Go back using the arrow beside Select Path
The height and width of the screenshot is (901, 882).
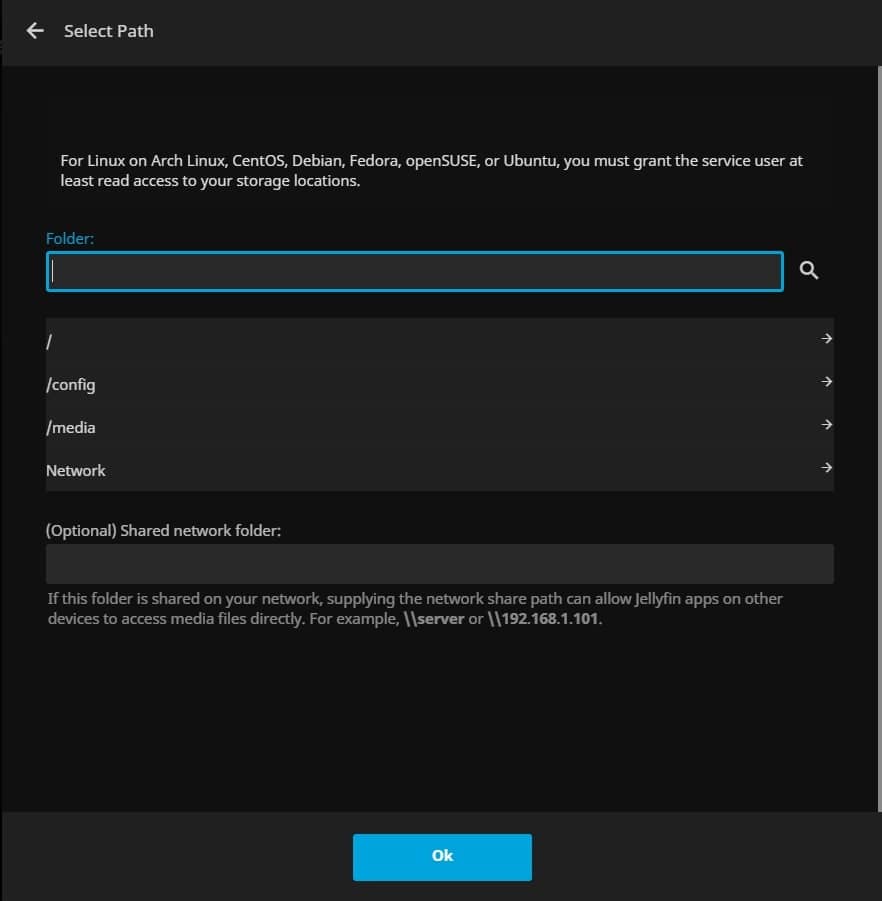pyautogui.click(x=35, y=30)
